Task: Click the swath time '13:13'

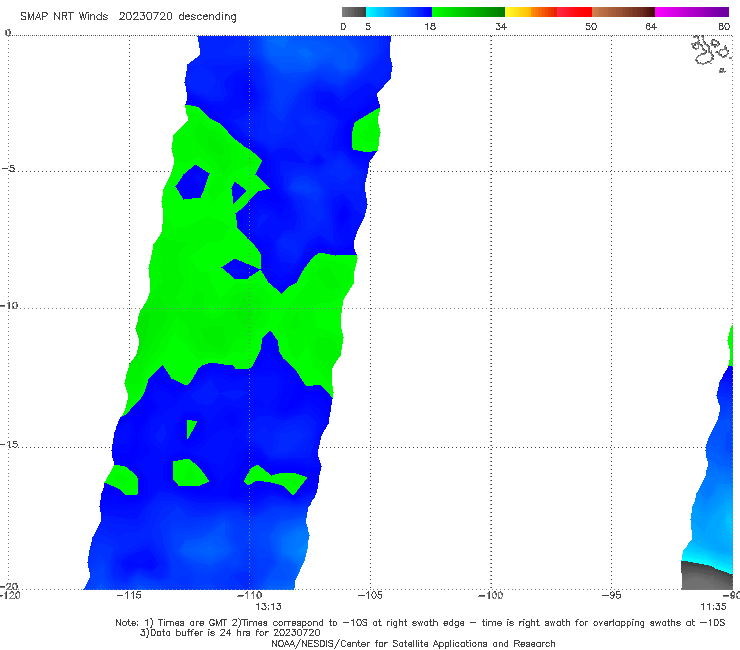Action: click(x=269, y=607)
